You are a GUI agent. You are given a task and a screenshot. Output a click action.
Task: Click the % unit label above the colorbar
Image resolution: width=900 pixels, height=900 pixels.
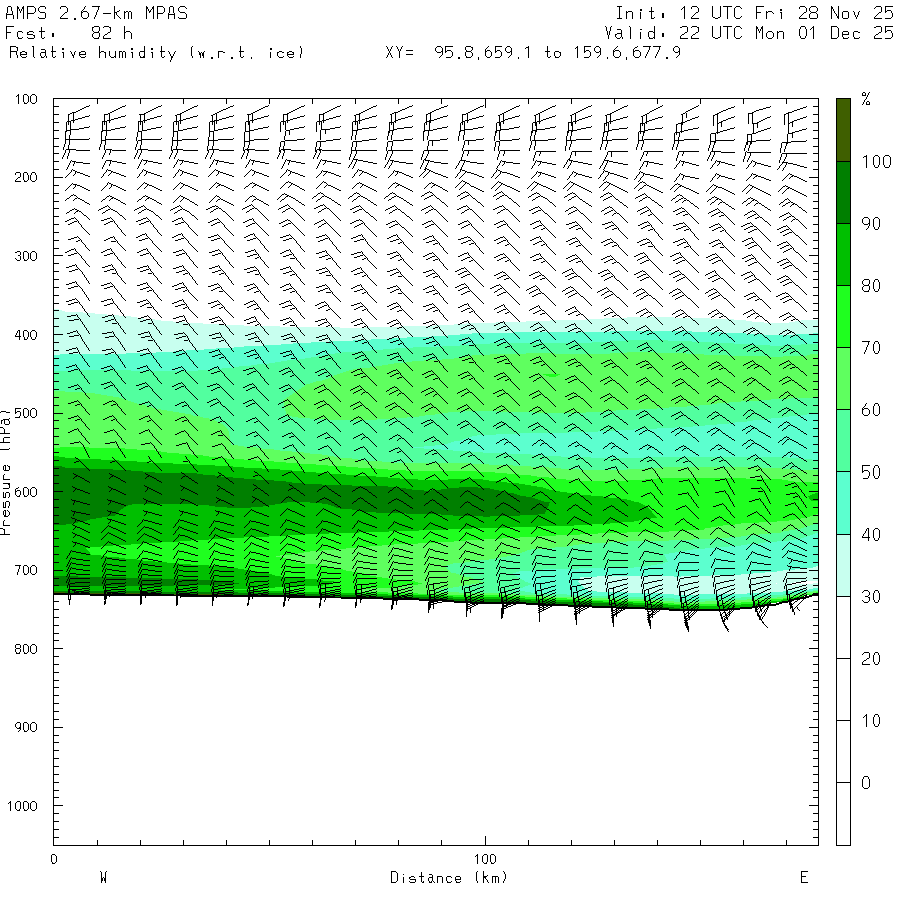[x=866, y=99]
